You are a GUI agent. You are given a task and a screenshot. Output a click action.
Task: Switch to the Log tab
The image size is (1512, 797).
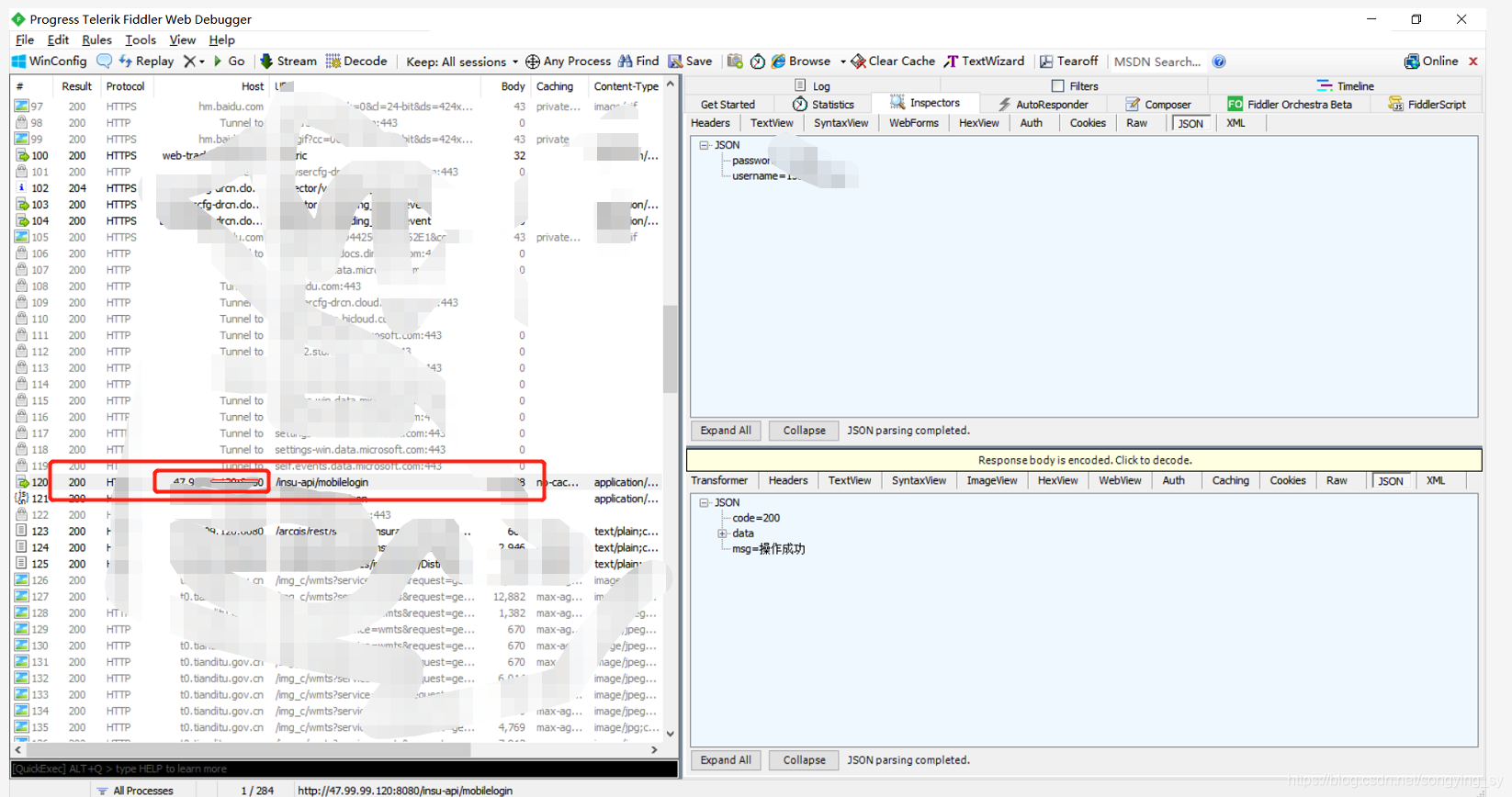pyautogui.click(x=812, y=85)
